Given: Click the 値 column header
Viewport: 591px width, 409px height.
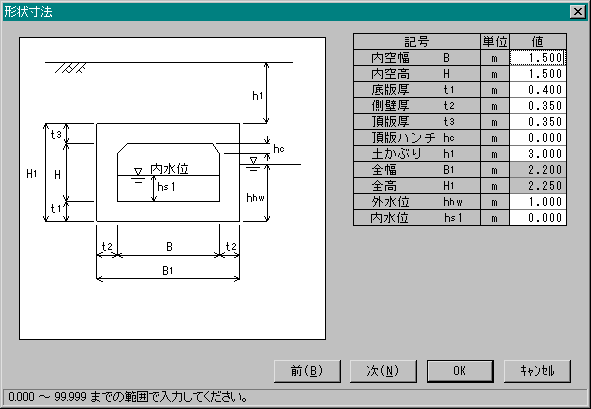Looking at the screenshot, I should coord(538,41).
